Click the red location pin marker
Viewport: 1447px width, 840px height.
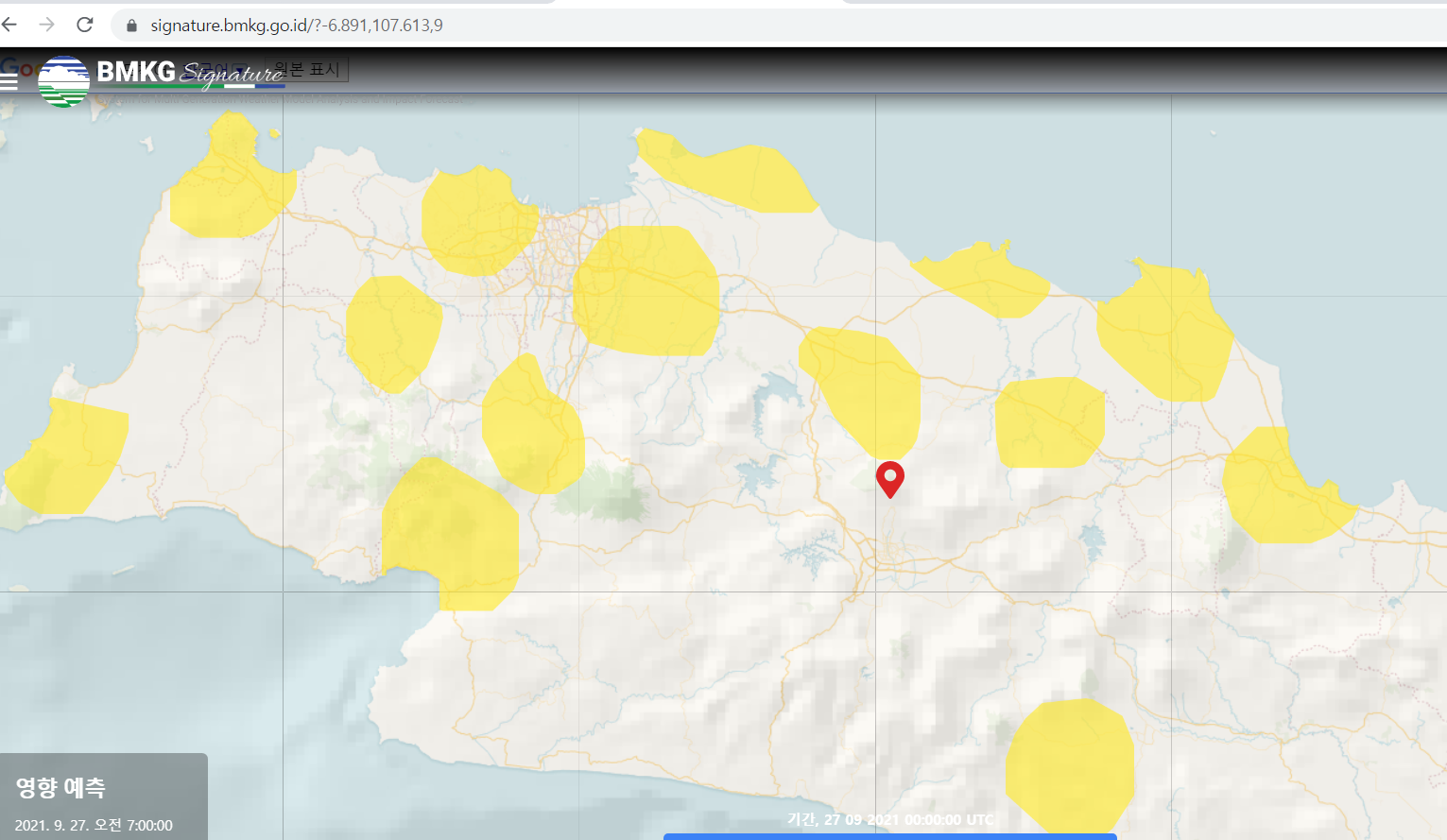click(x=889, y=477)
